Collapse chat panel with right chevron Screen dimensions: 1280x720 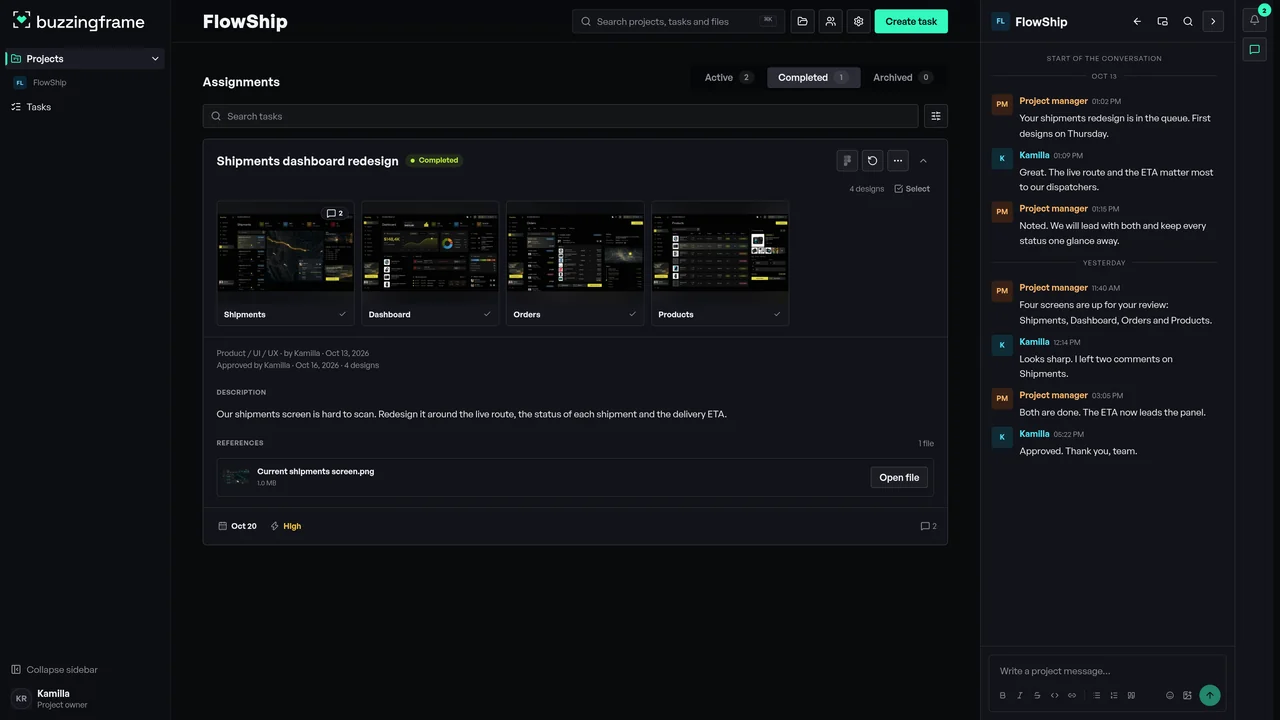tap(1213, 21)
